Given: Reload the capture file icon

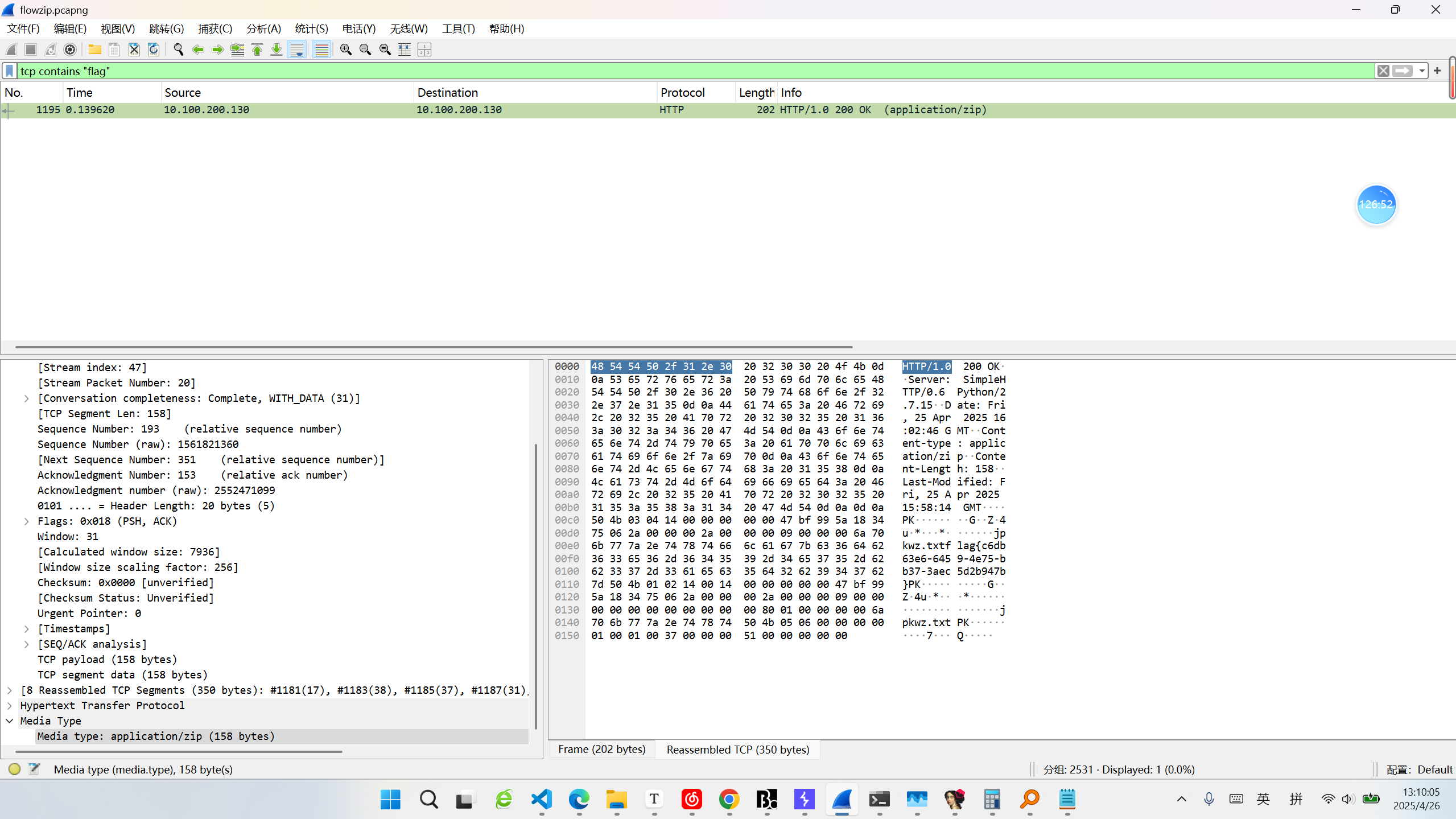Looking at the screenshot, I should (x=154, y=50).
